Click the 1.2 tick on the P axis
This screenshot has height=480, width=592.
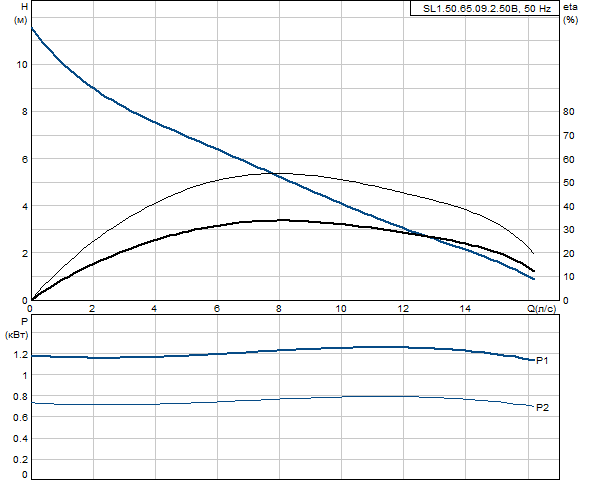(x=21, y=355)
